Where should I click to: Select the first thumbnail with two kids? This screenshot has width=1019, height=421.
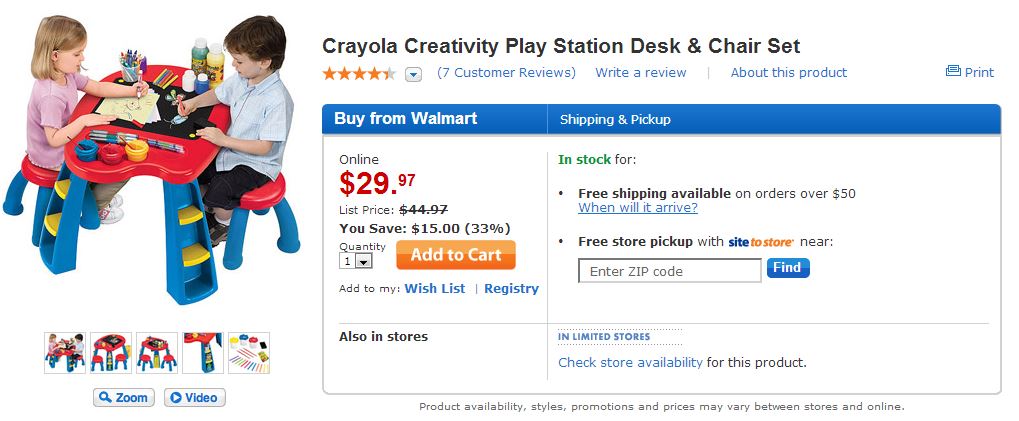pos(65,353)
